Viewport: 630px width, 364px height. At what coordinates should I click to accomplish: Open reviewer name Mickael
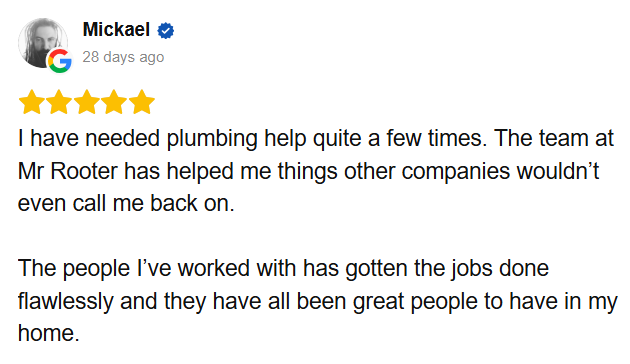(x=116, y=30)
